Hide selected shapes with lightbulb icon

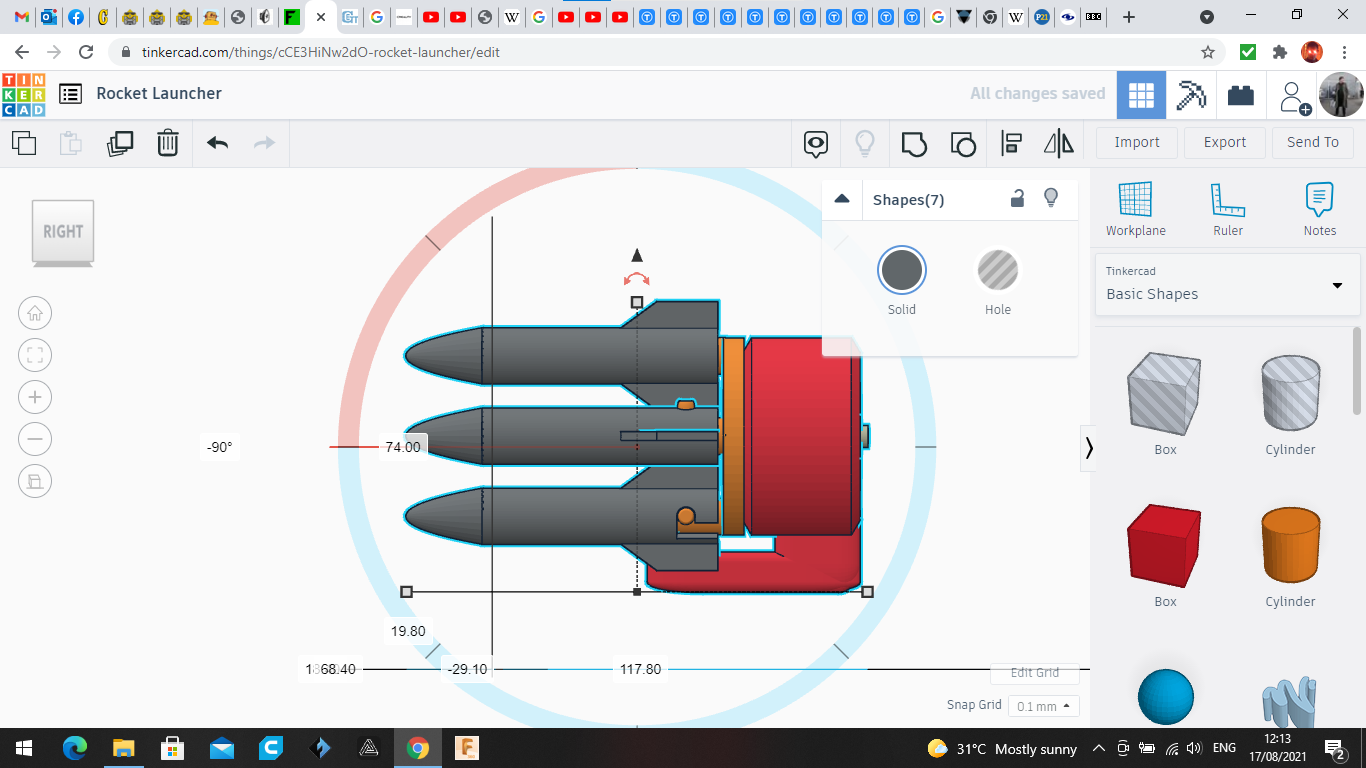pos(1051,198)
